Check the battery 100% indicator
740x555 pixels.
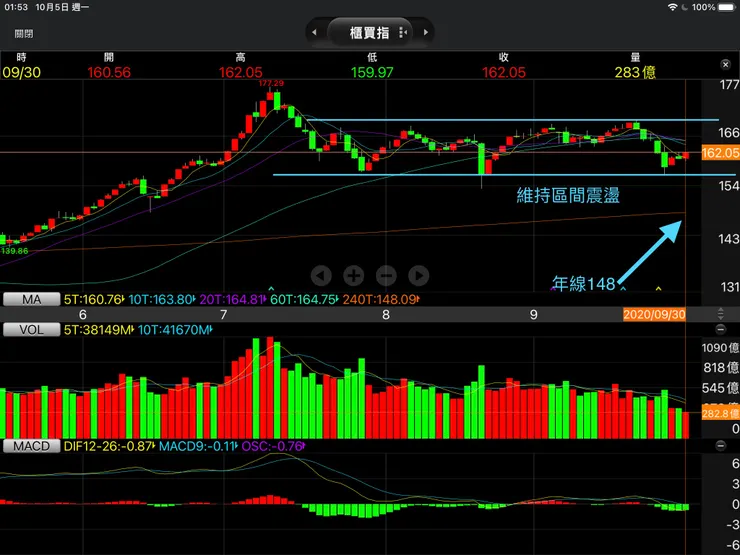[x=714, y=7]
